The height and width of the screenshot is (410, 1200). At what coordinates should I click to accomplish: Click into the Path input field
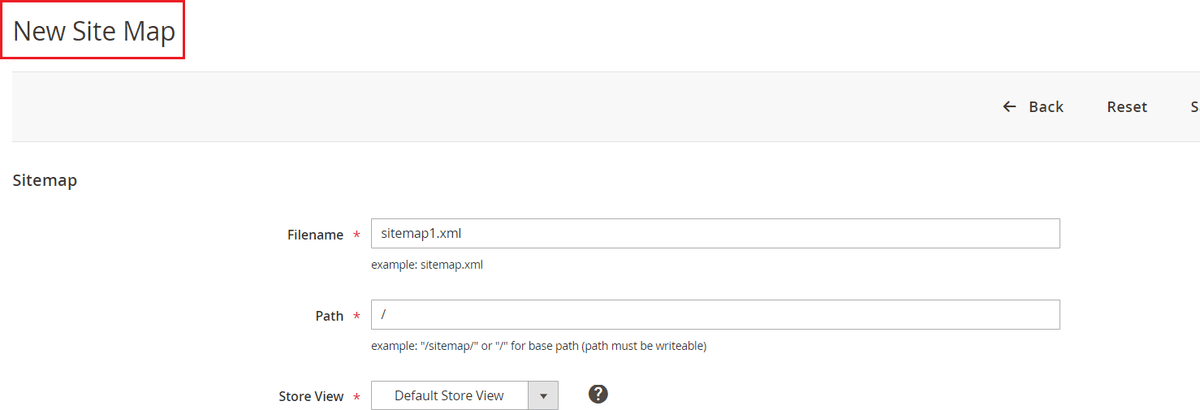point(714,314)
